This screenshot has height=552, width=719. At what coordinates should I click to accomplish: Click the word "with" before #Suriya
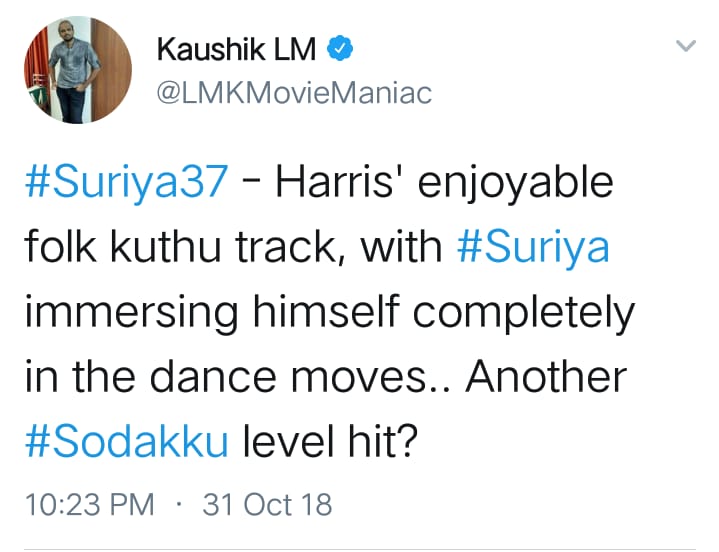coord(401,247)
